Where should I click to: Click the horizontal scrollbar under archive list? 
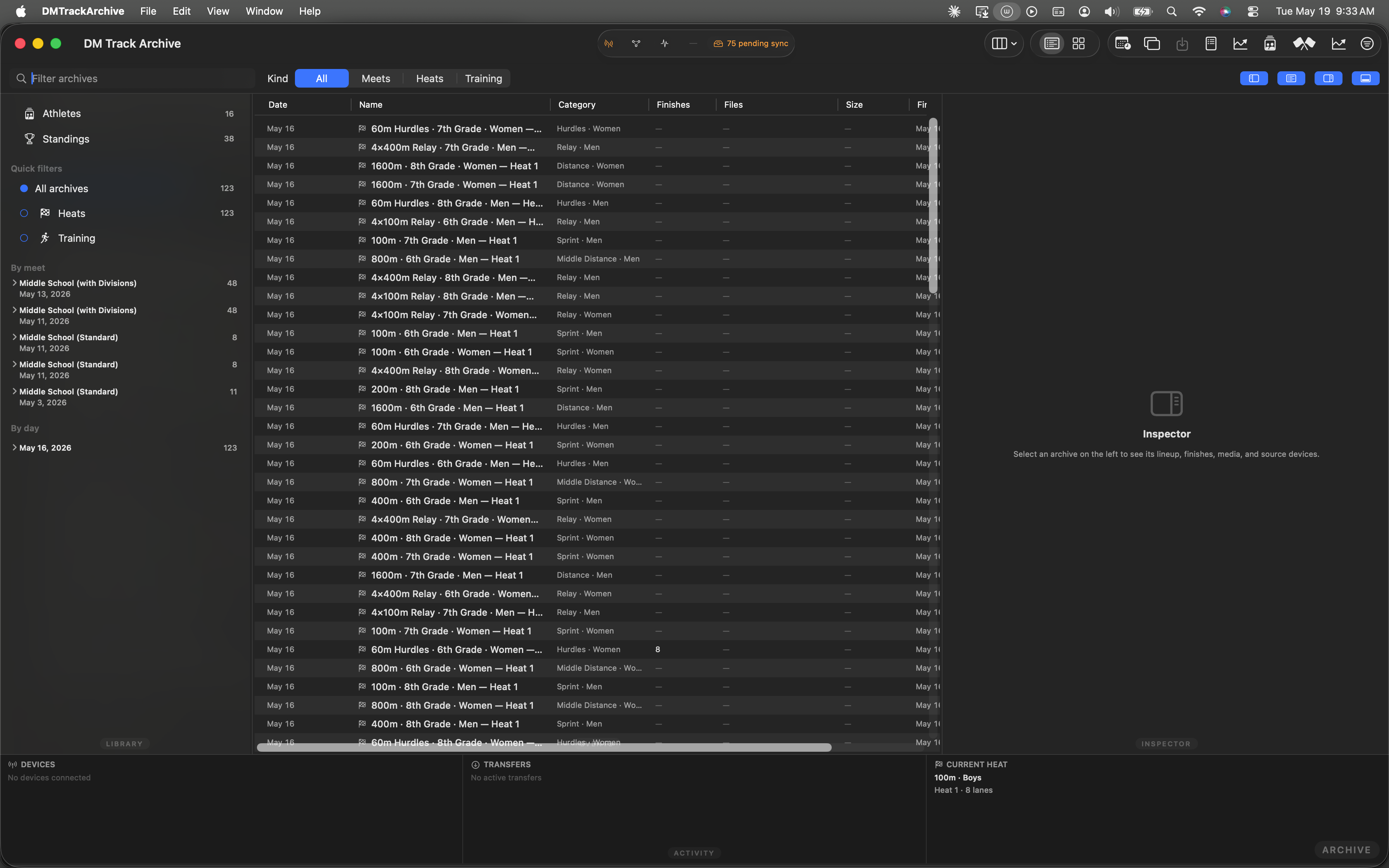[544, 747]
